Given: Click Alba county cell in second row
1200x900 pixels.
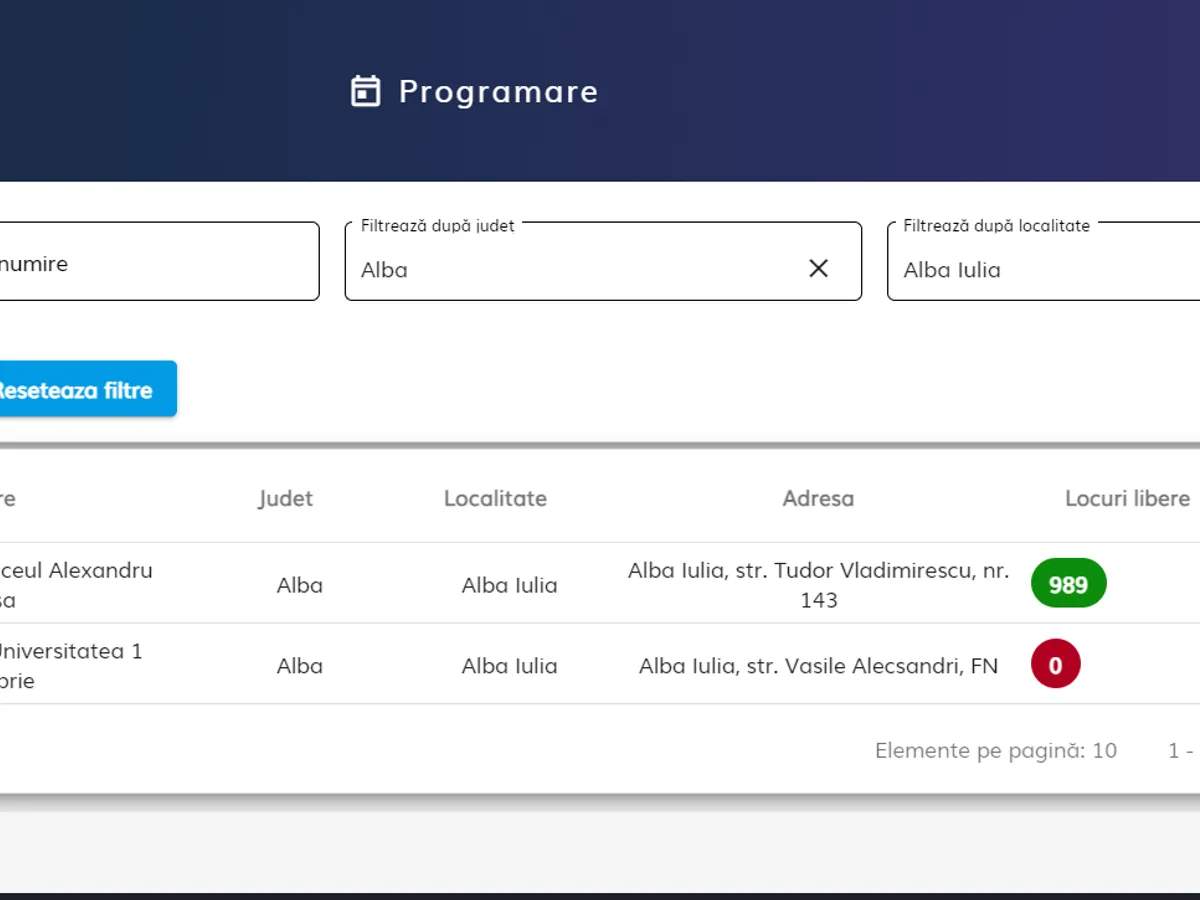Looking at the screenshot, I should point(299,666).
